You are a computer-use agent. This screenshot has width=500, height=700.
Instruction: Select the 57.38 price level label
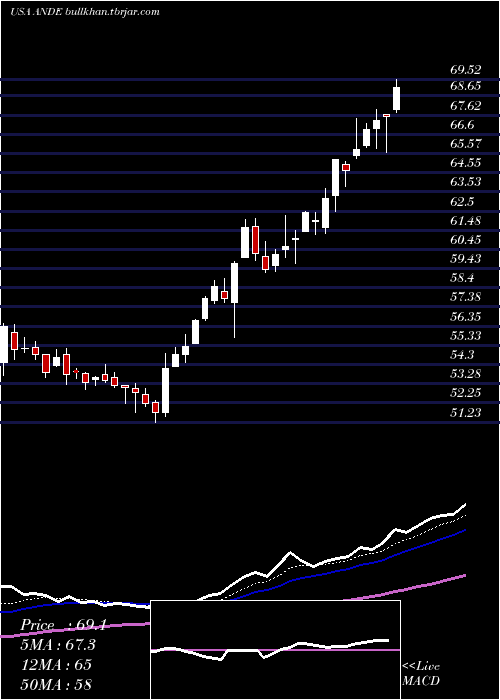tap(466, 297)
